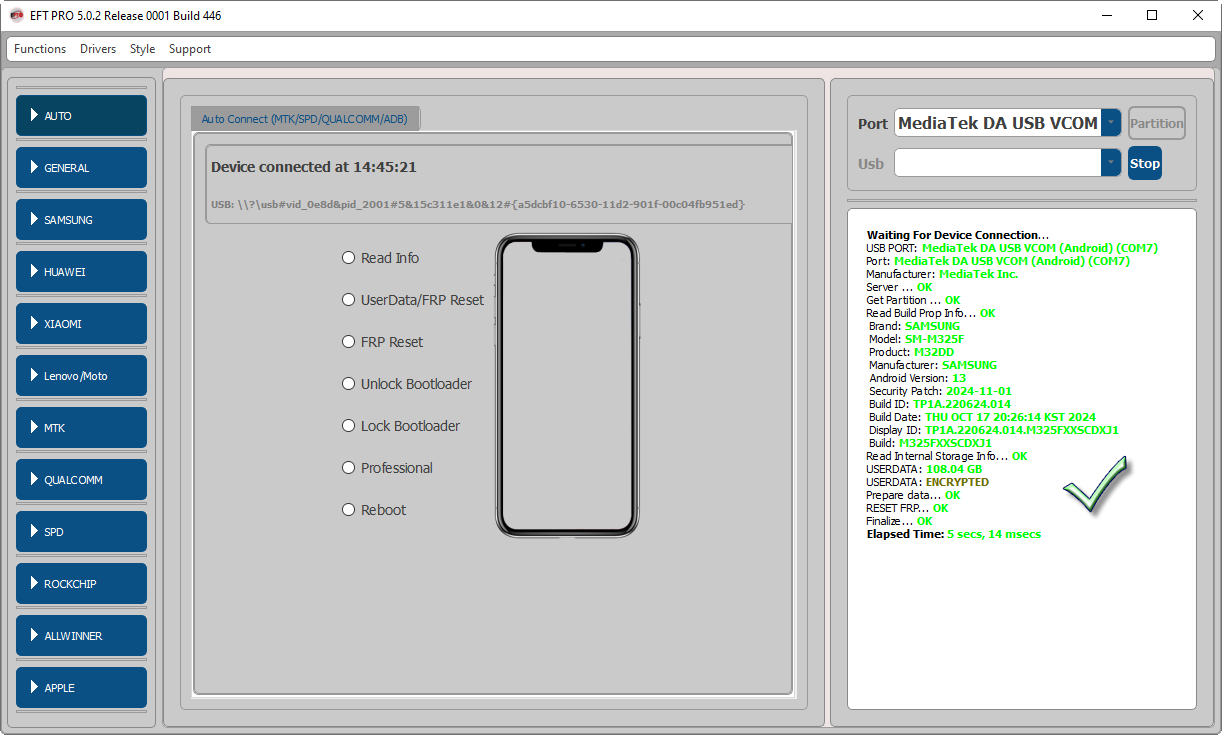Expand the AUTO sidebar section

pyautogui.click(x=81, y=116)
